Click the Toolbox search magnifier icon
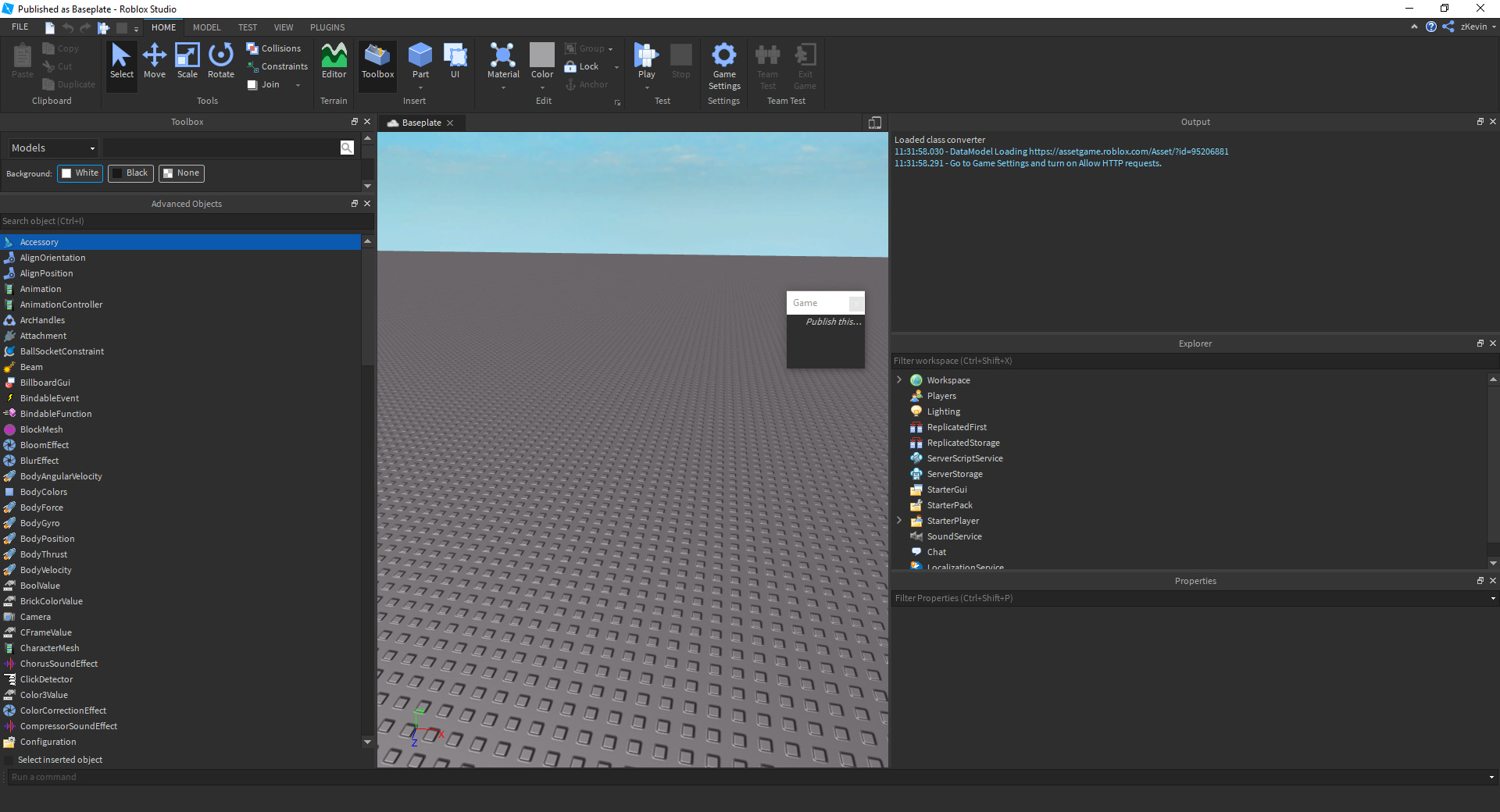This screenshot has height=812, width=1500. tap(347, 148)
